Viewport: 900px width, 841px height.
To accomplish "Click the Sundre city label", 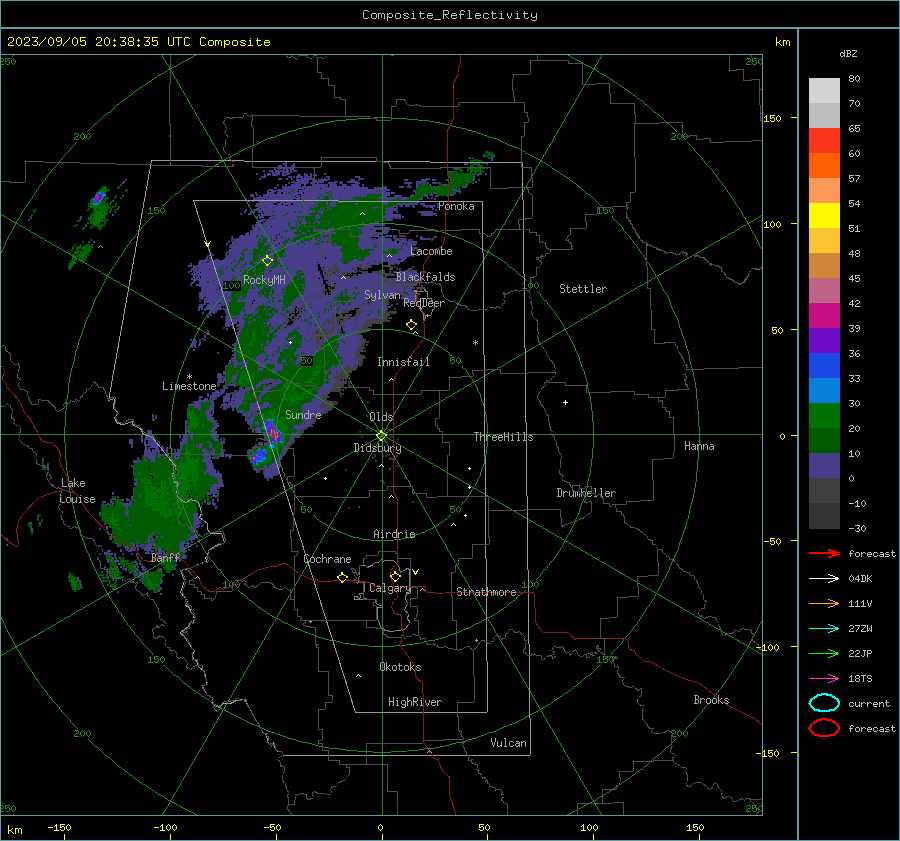I will [x=303, y=415].
